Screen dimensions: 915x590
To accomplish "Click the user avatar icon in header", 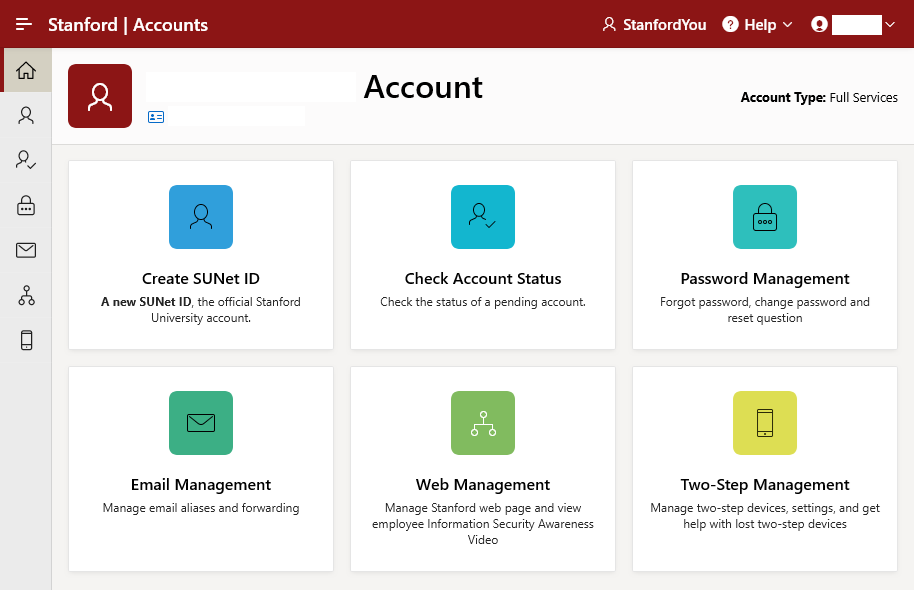I will pyautogui.click(x=819, y=25).
